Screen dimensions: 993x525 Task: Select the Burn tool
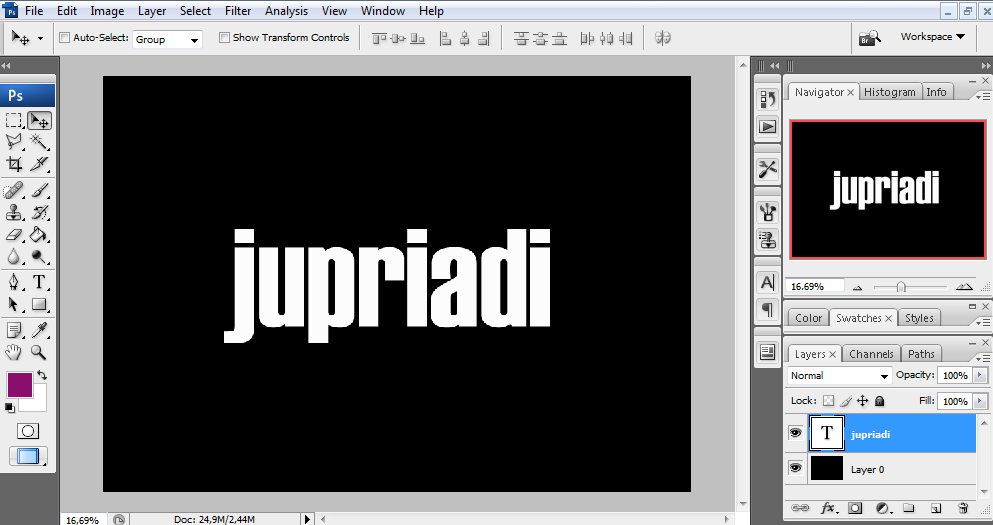[x=39, y=256]
